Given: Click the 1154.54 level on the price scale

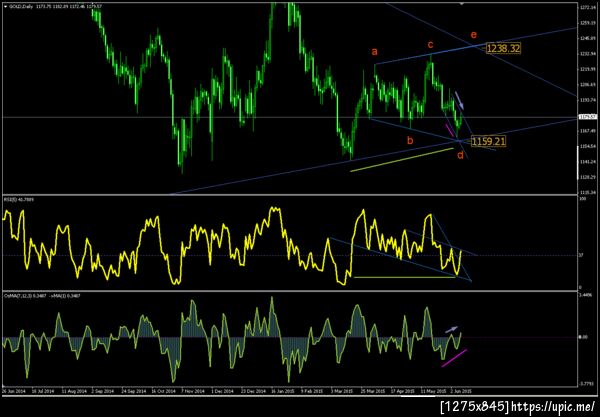Looking at the screenshot, I should [587, 146].
